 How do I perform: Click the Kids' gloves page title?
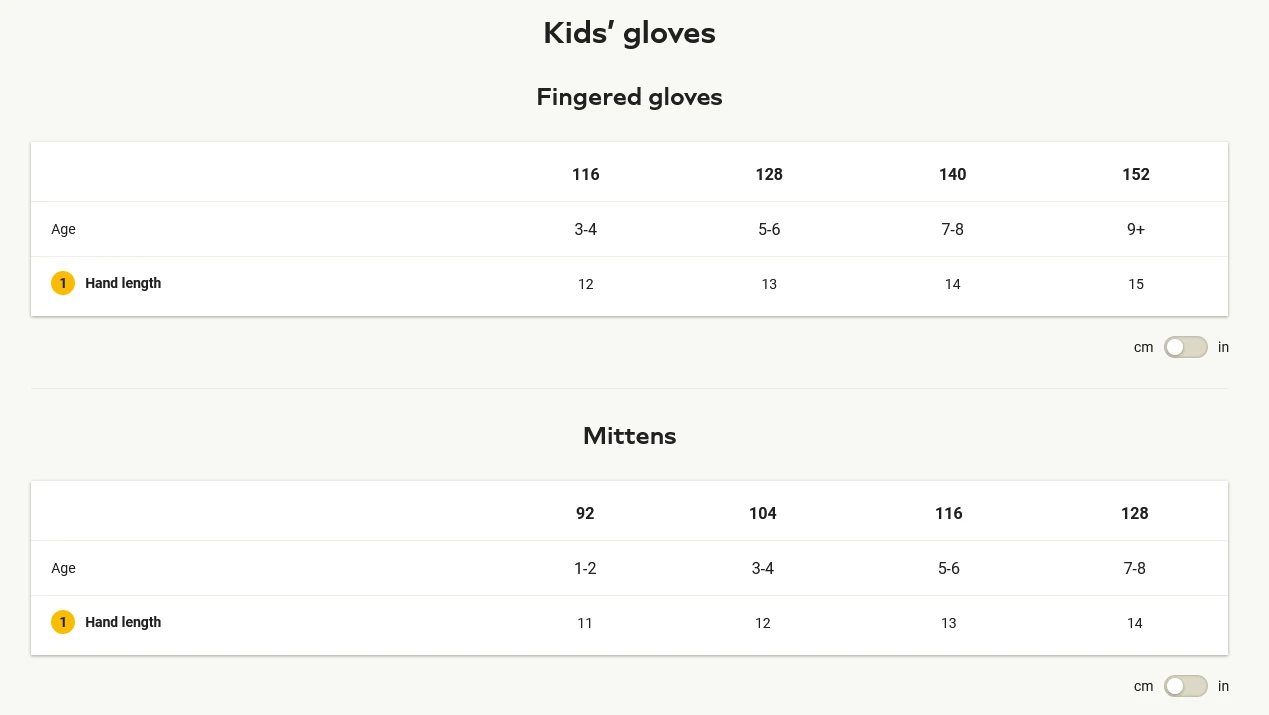click(x=629, y=34)
